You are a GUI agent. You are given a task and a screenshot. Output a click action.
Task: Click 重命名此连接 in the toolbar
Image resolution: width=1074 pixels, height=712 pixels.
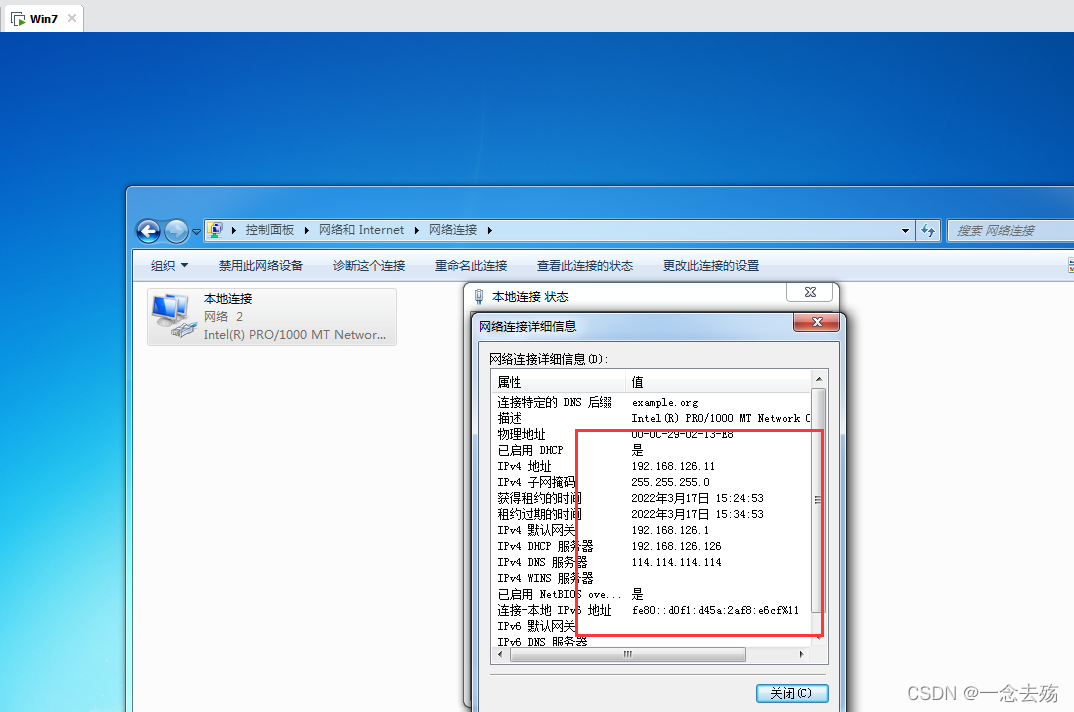point(471,266)
